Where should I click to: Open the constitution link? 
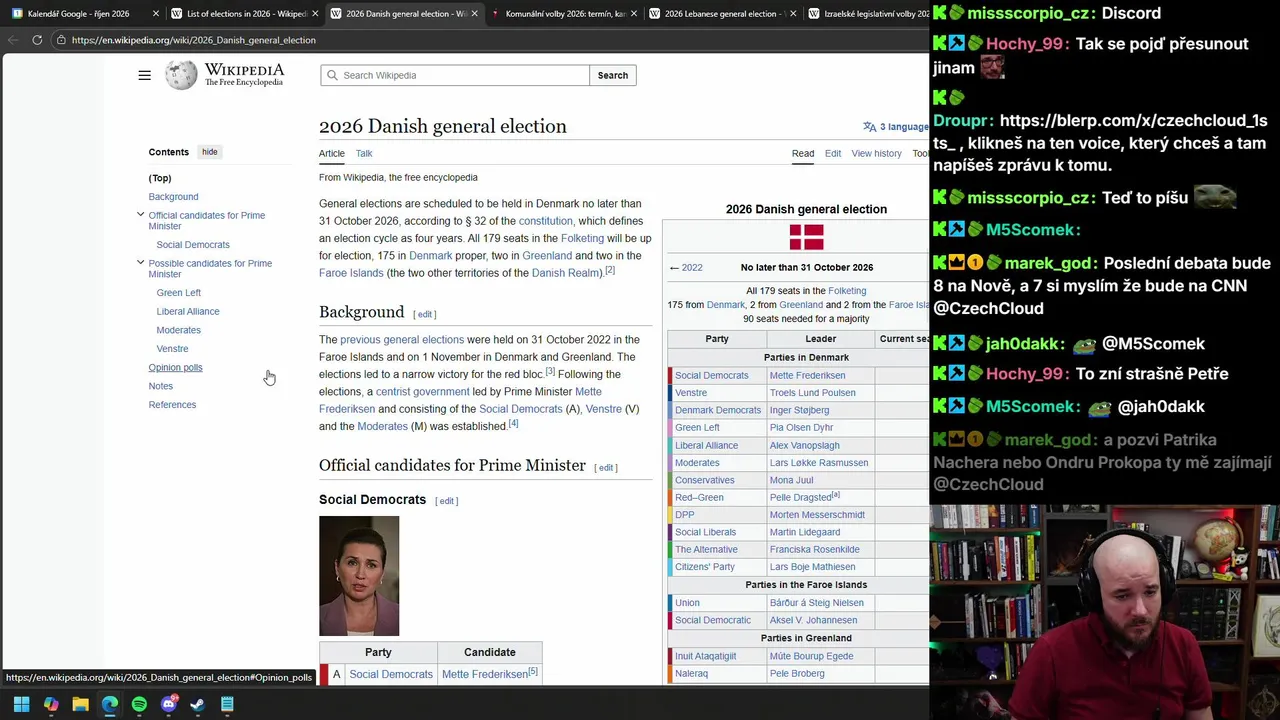point(546,221)
